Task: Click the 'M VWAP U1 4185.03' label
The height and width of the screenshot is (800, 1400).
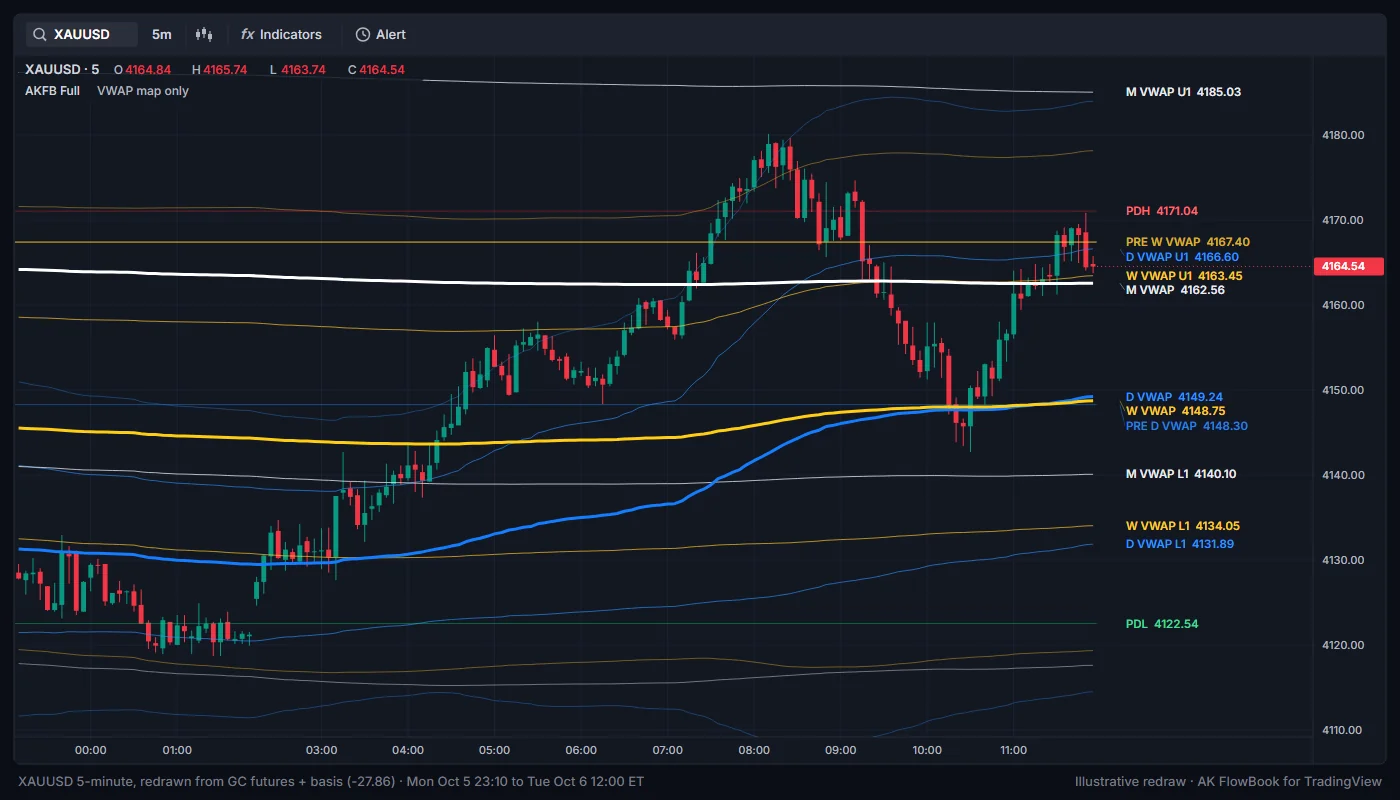Action: point(1183,92)
